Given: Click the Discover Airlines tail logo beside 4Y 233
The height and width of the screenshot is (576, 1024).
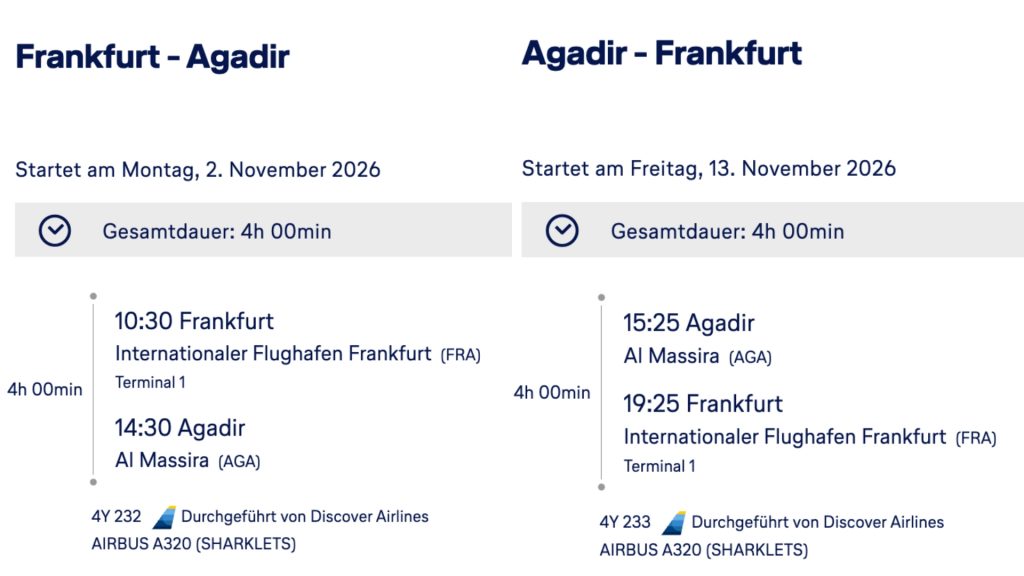Looking at the screenshot, I should point(674,522).
